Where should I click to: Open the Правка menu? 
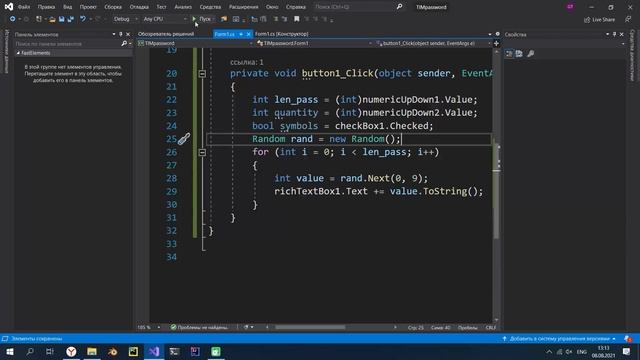[x=46, y=7]
